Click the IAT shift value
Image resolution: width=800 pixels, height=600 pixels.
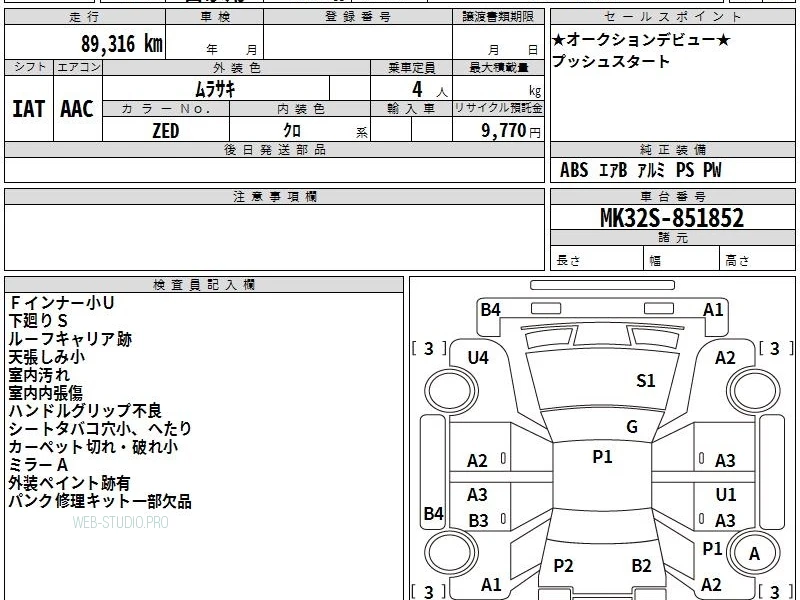(29, 109)
